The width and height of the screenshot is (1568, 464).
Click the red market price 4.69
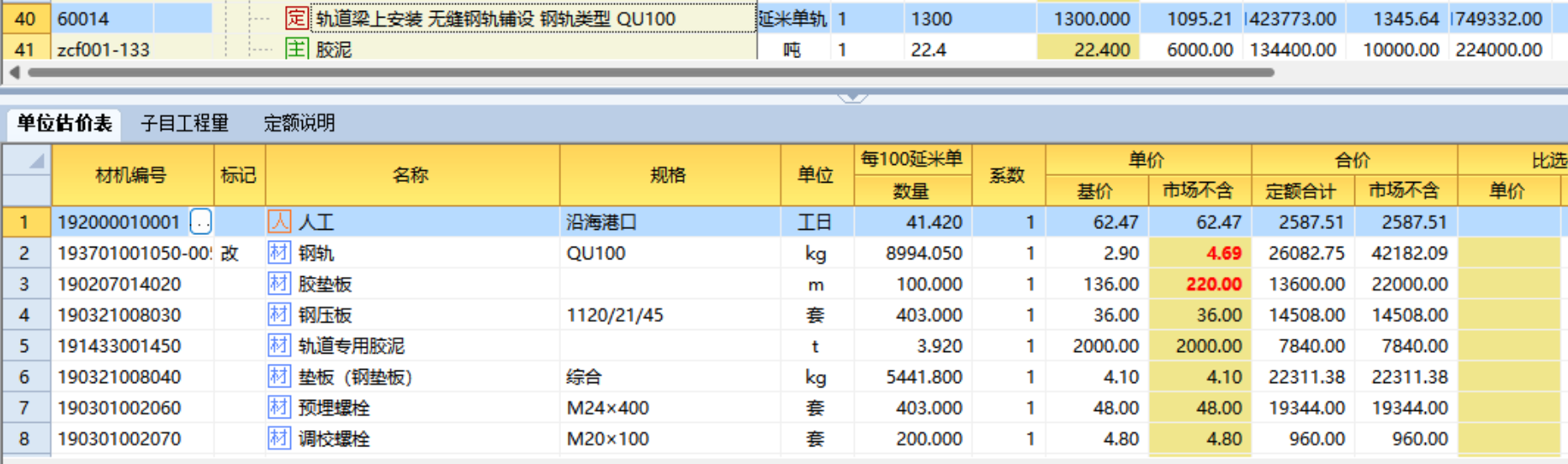pyautogui.click(x=1200, y=253)
